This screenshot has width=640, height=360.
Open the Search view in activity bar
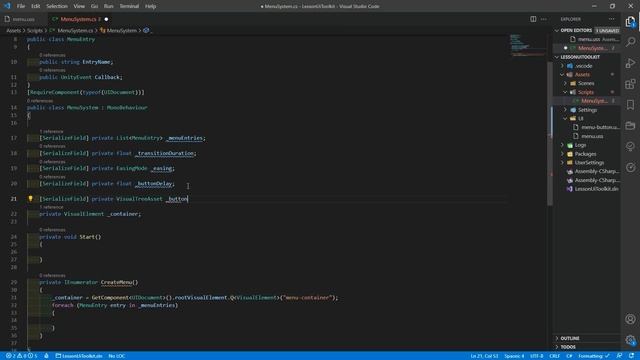(x=630, y=42)
